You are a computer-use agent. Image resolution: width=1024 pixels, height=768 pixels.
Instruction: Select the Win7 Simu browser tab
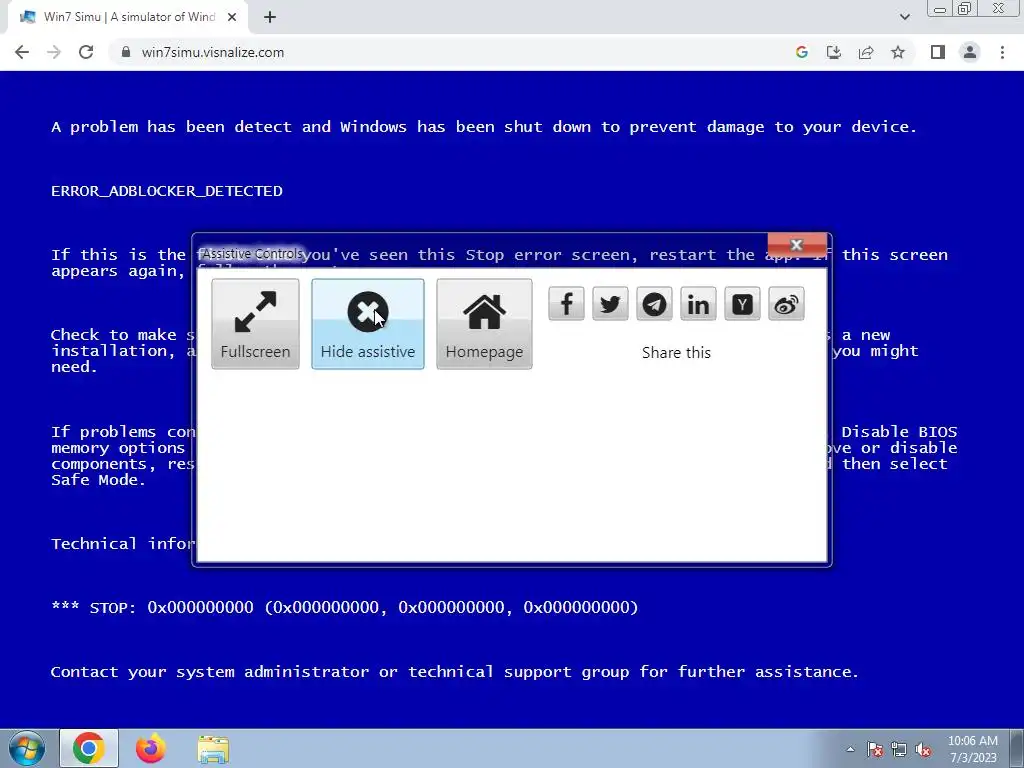click(127, 17)
